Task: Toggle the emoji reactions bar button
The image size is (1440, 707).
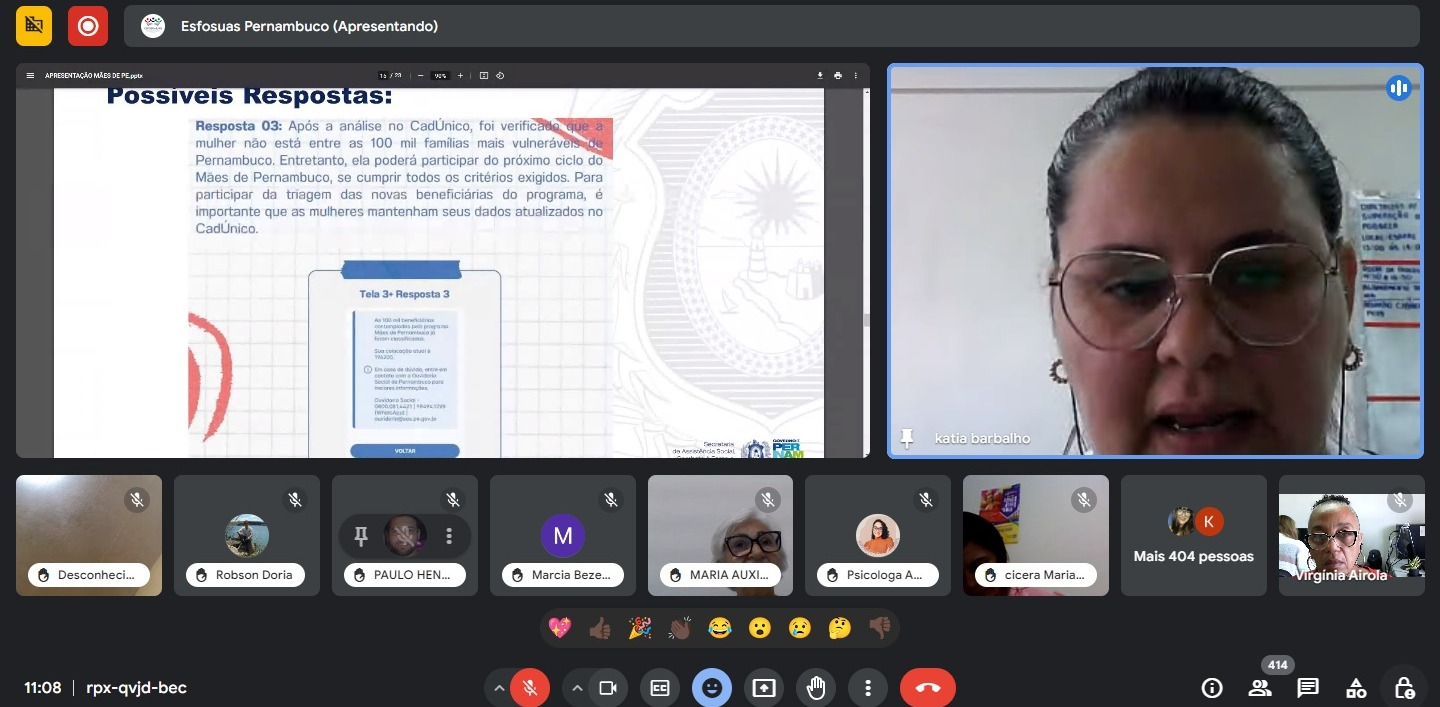Action: tap(712, 688)
